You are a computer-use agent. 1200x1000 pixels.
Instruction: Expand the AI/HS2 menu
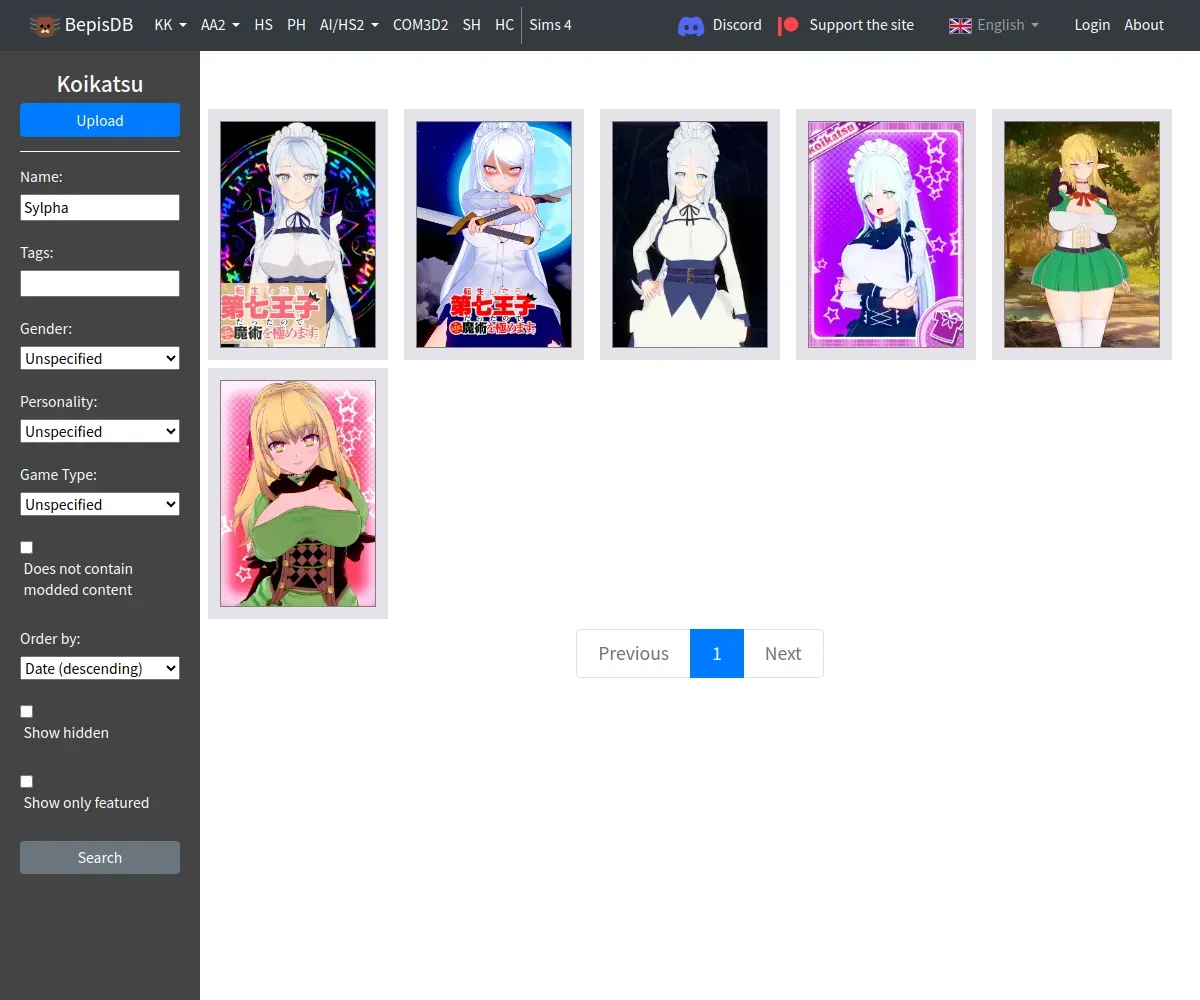(x=349, y=25)
